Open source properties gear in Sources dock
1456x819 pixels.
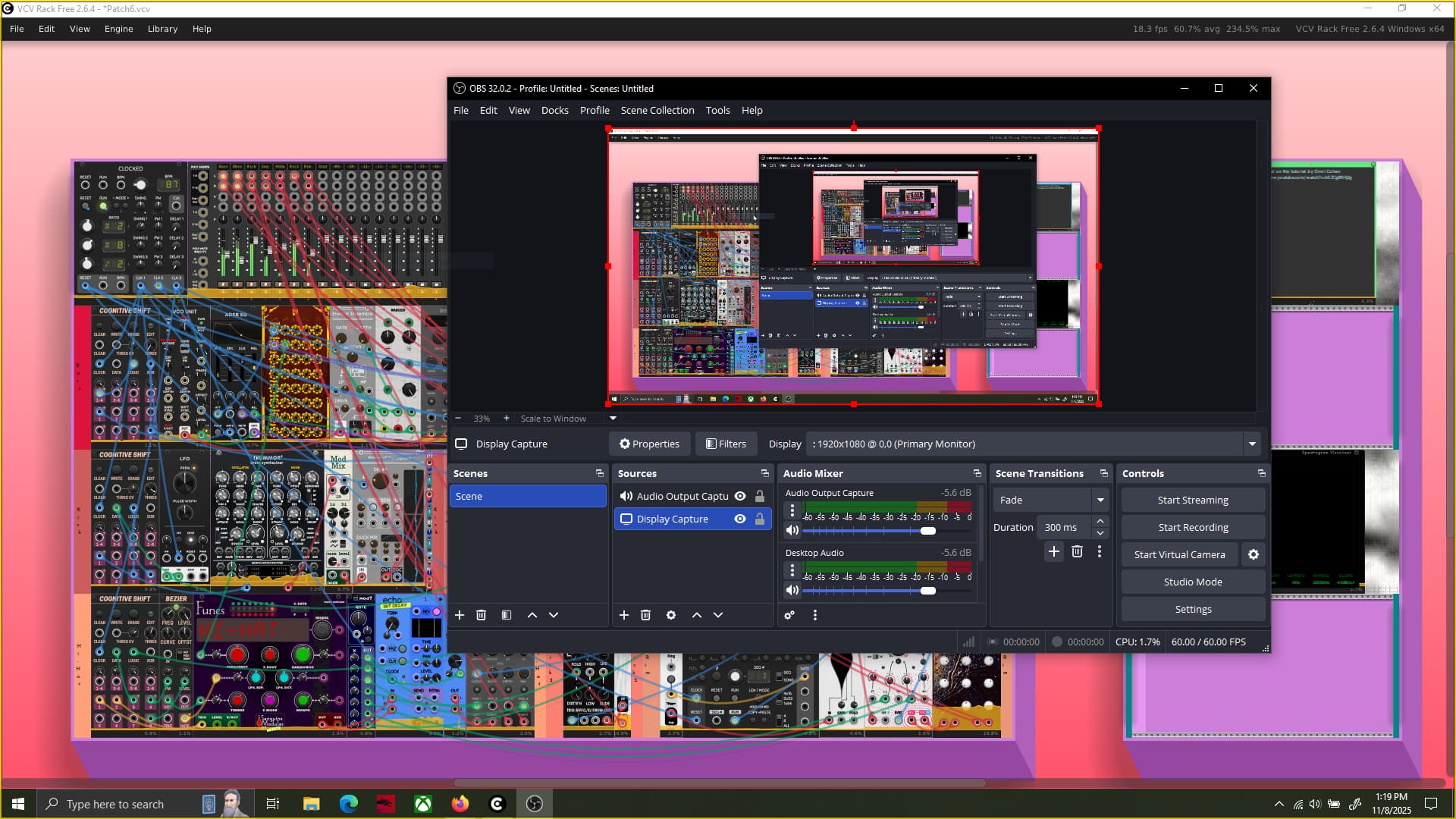coord(670,615)
